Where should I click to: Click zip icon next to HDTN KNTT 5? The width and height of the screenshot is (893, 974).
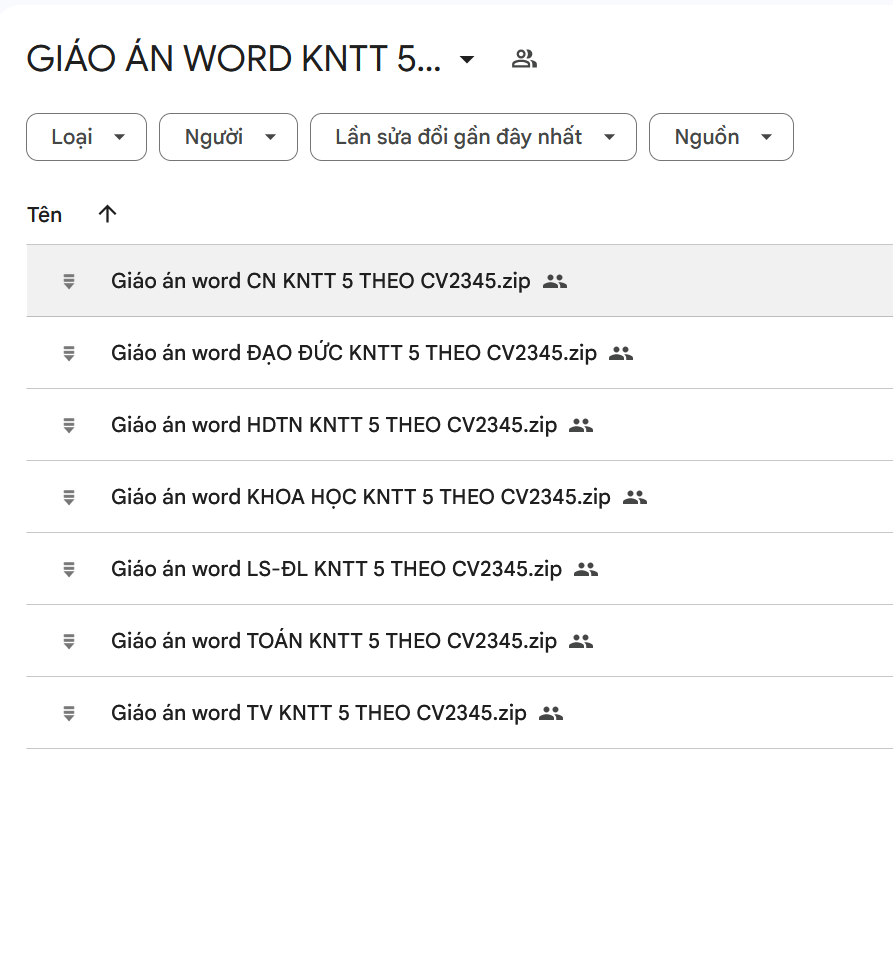coord(69,425)
